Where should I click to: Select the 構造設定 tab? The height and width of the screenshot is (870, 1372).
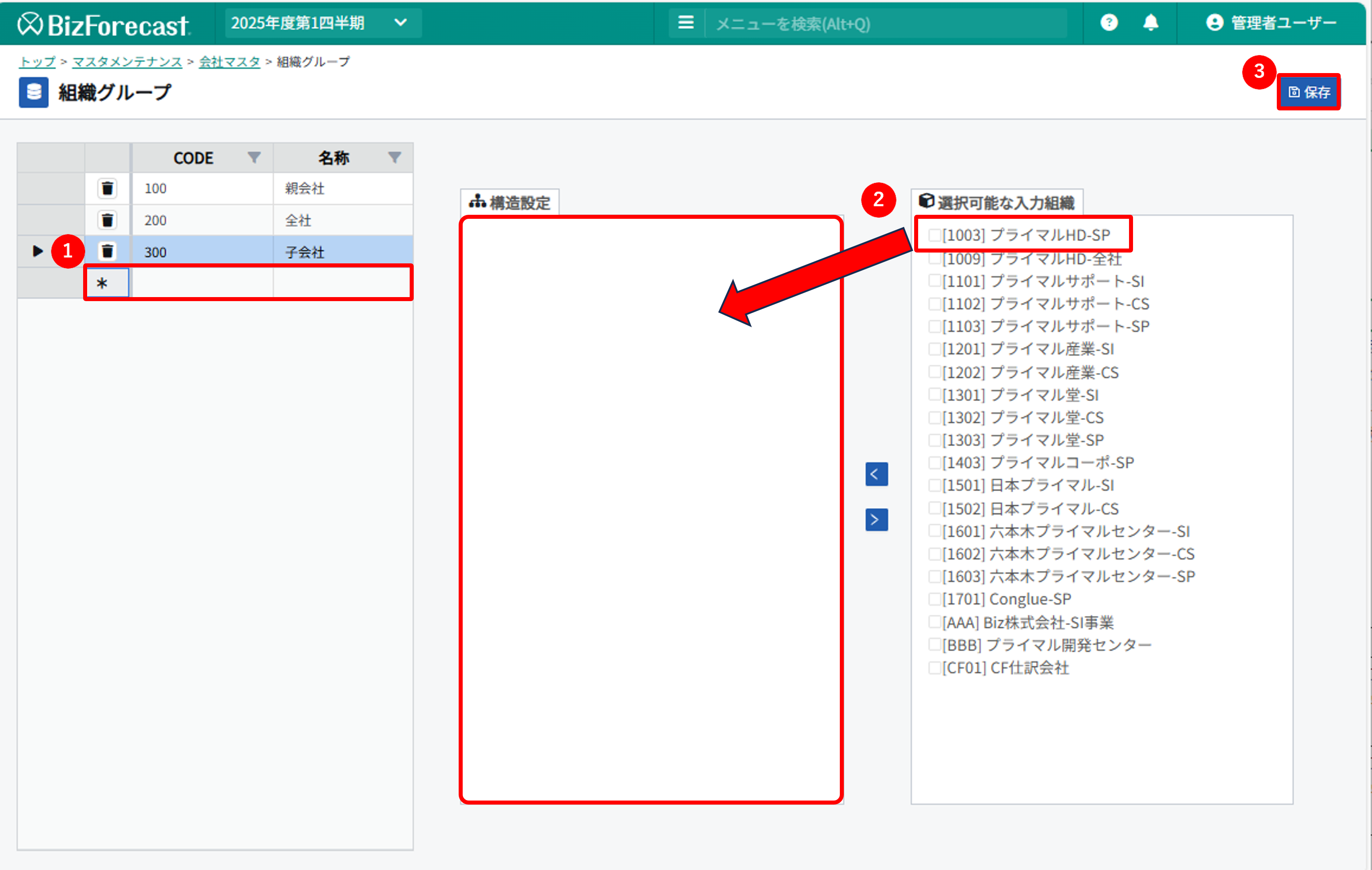point(510,203)
